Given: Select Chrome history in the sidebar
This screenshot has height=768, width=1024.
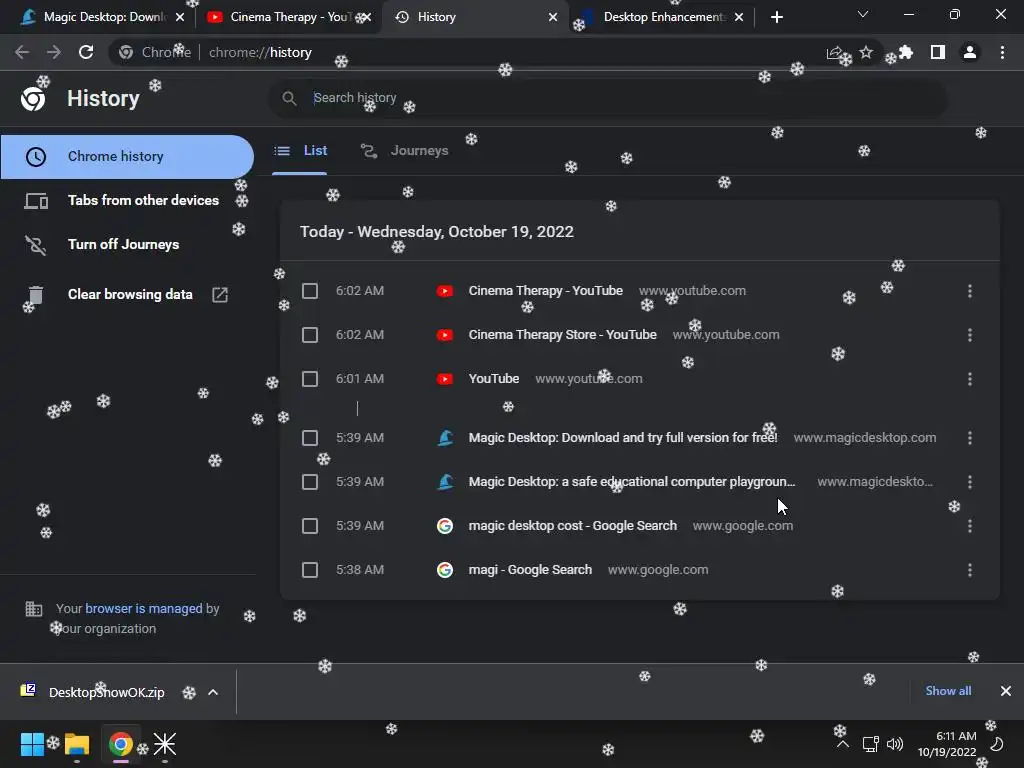Looking at the screenshot, I should pyautogui.click(x=127, y=157).
